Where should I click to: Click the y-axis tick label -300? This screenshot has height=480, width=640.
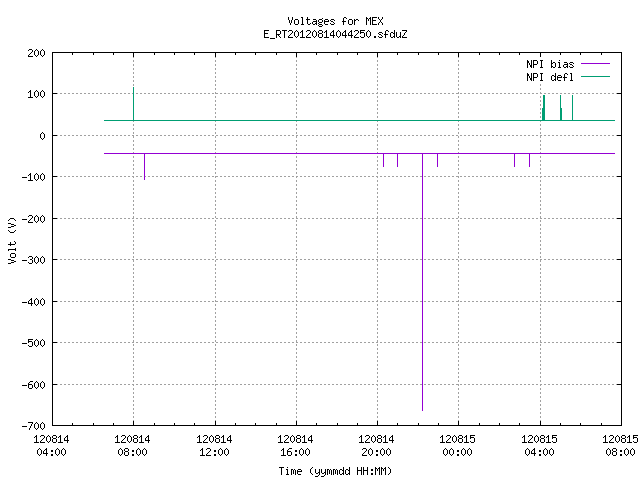point(33,260)
